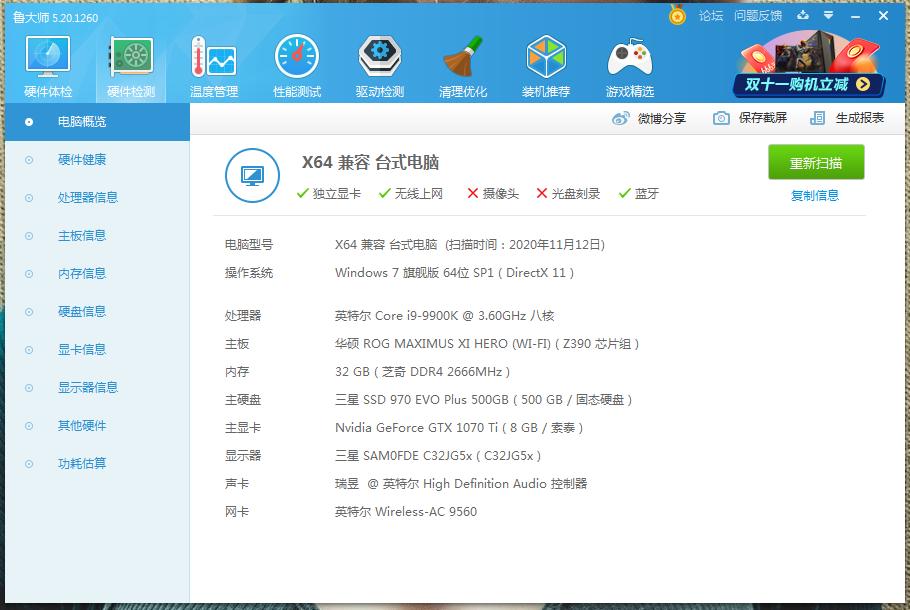
Task: Click the Weibo share icon
Action: tap(620, 118)
